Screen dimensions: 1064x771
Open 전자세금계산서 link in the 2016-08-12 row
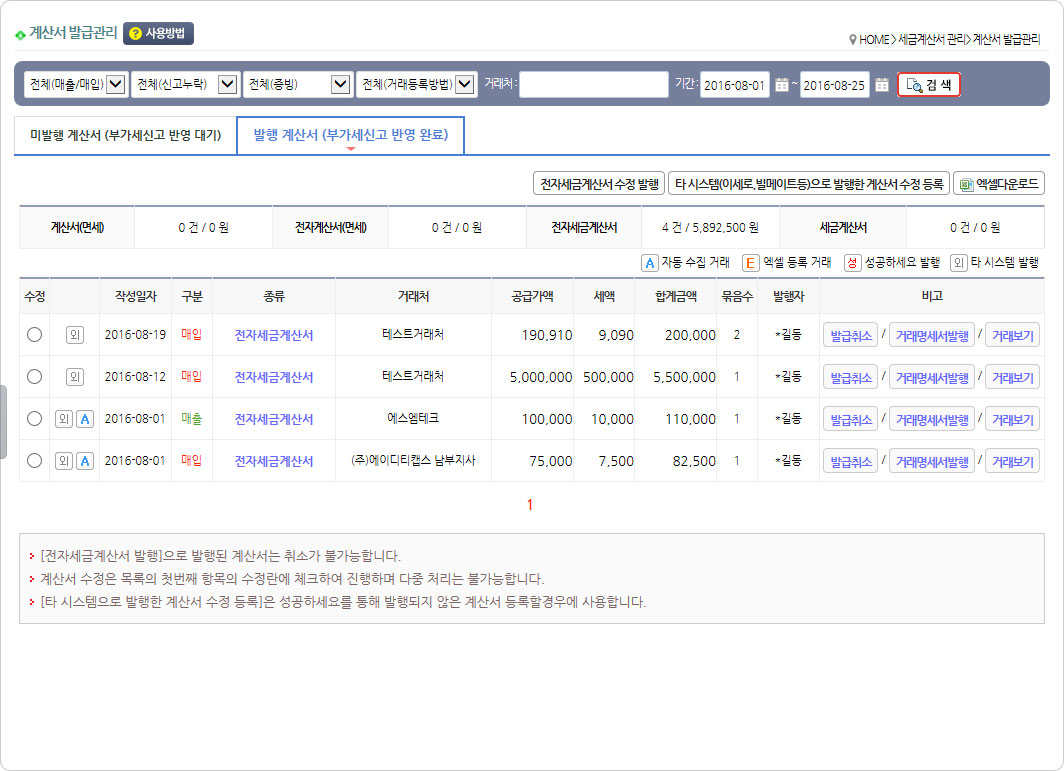[x=273, y=377]
